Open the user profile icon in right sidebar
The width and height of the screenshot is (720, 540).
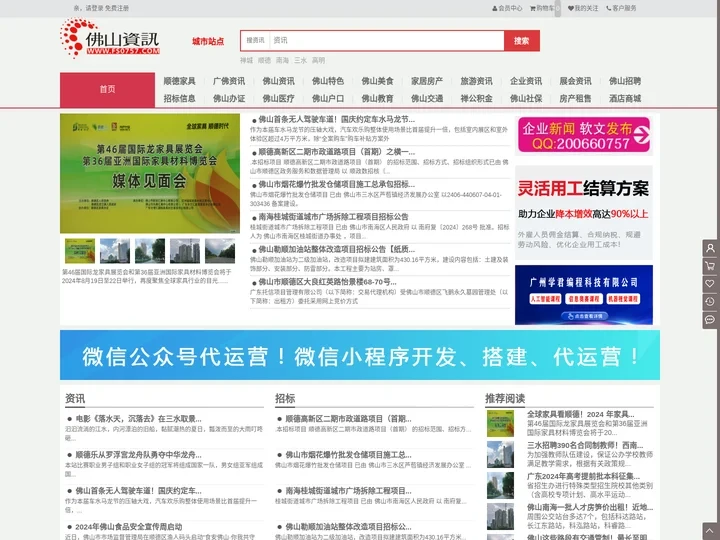(710, 248)
